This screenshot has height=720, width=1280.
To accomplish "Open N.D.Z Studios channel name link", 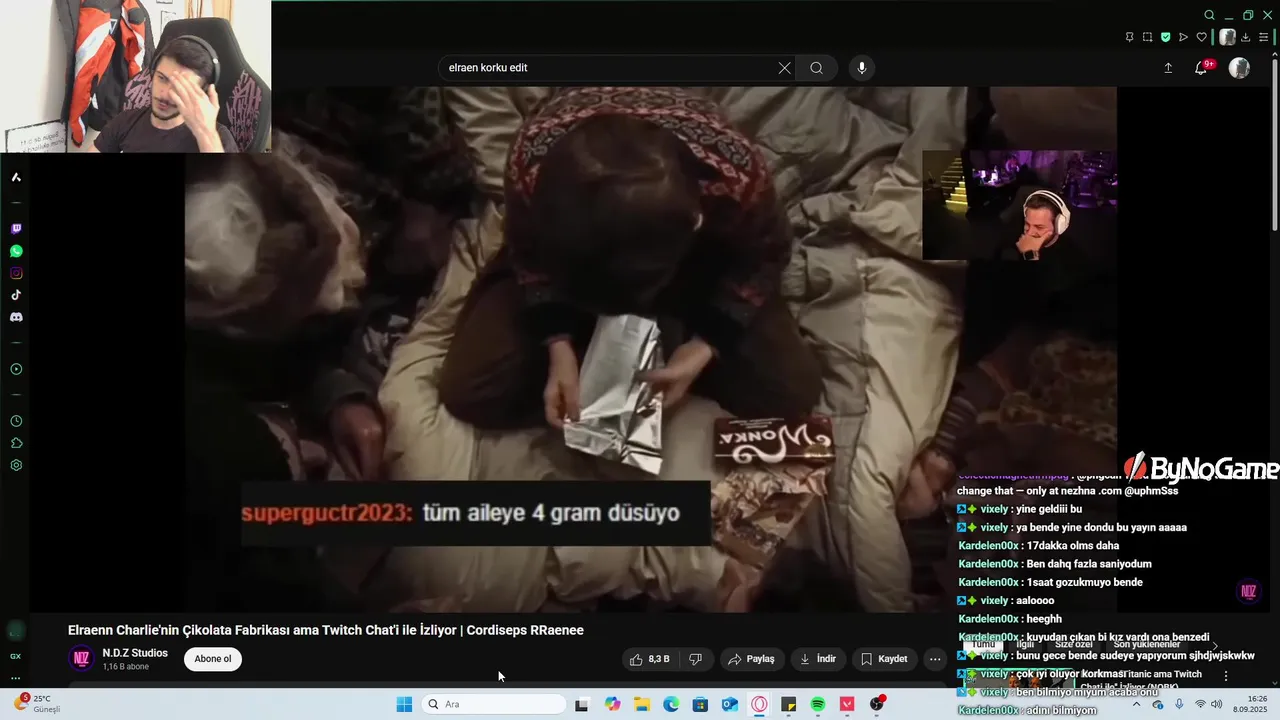I will coord(135,653).
